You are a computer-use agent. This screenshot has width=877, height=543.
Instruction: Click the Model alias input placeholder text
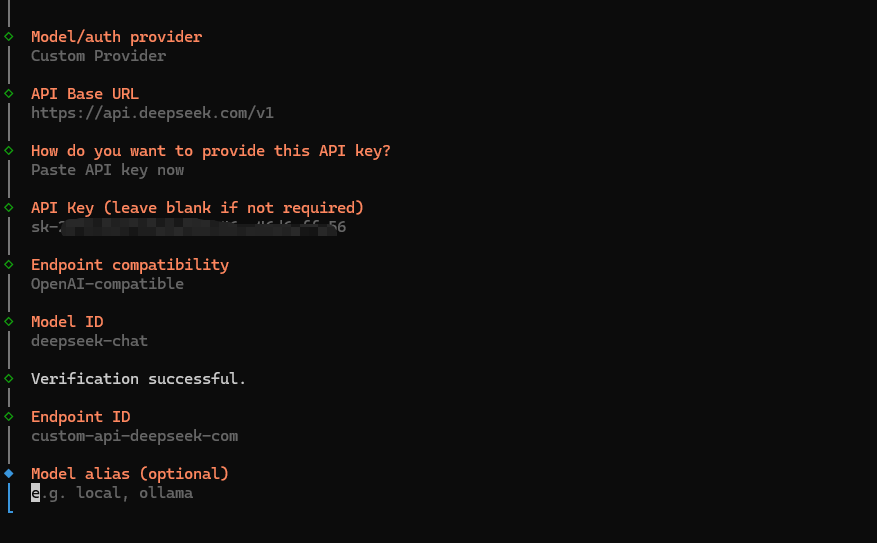117,493
